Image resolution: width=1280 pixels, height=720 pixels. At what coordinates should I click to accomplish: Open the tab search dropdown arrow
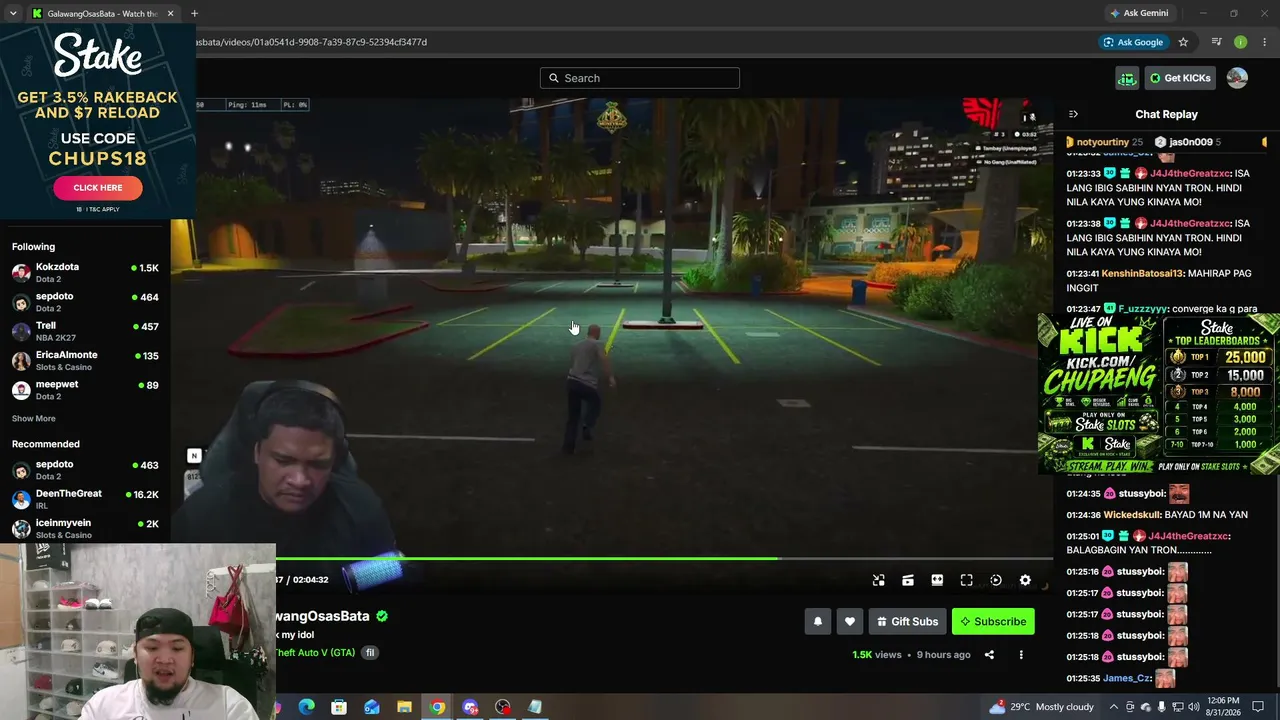pyautogui.click(x=13, y=14)
